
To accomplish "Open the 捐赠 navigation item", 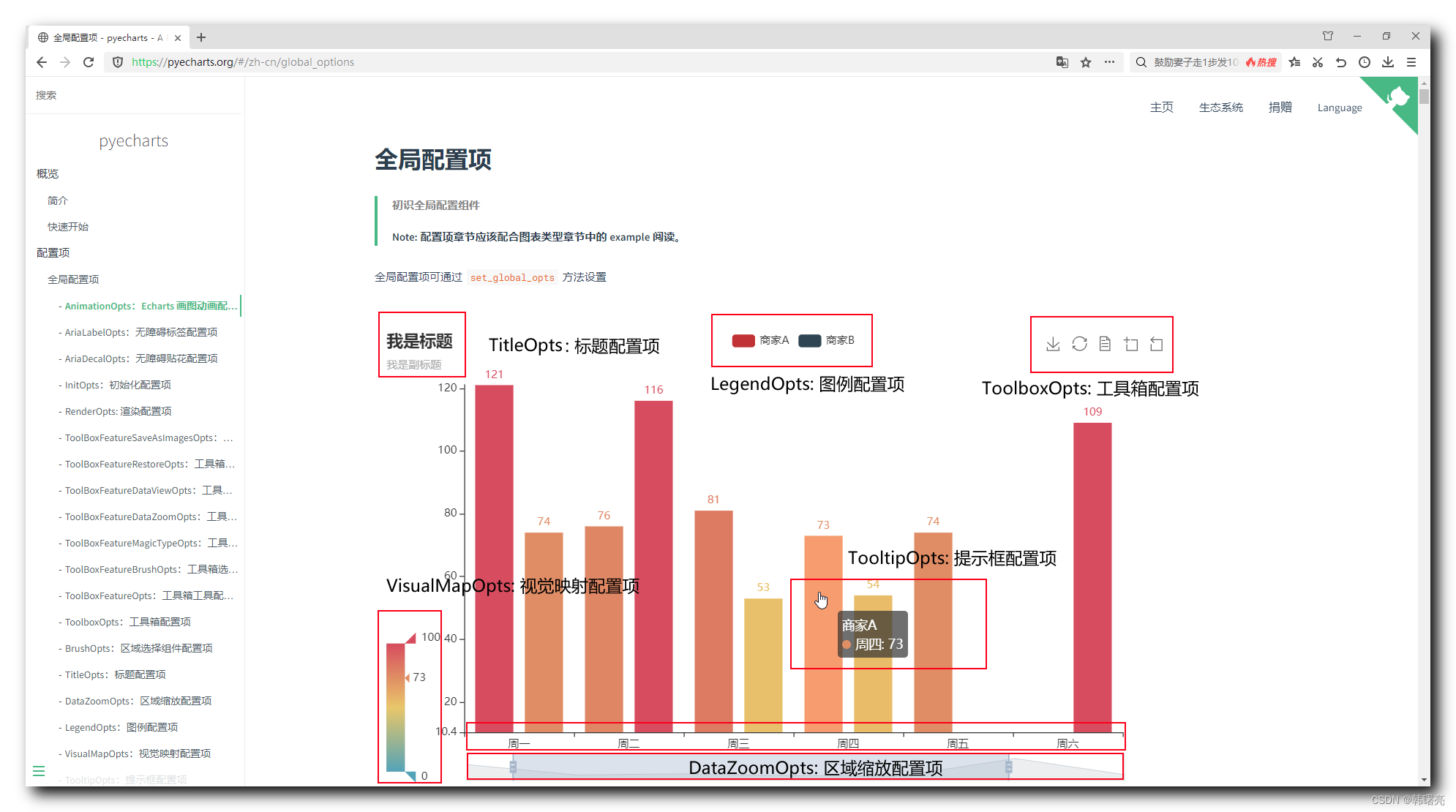I will pyautogui.click(x=1280, y=108).
